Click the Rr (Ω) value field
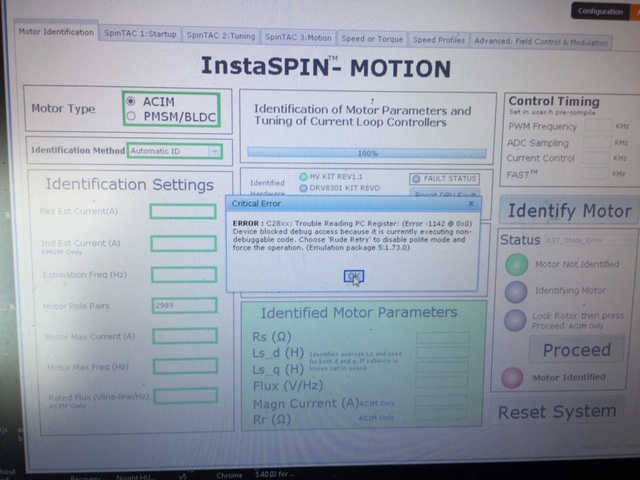 (x=441, y=415)
